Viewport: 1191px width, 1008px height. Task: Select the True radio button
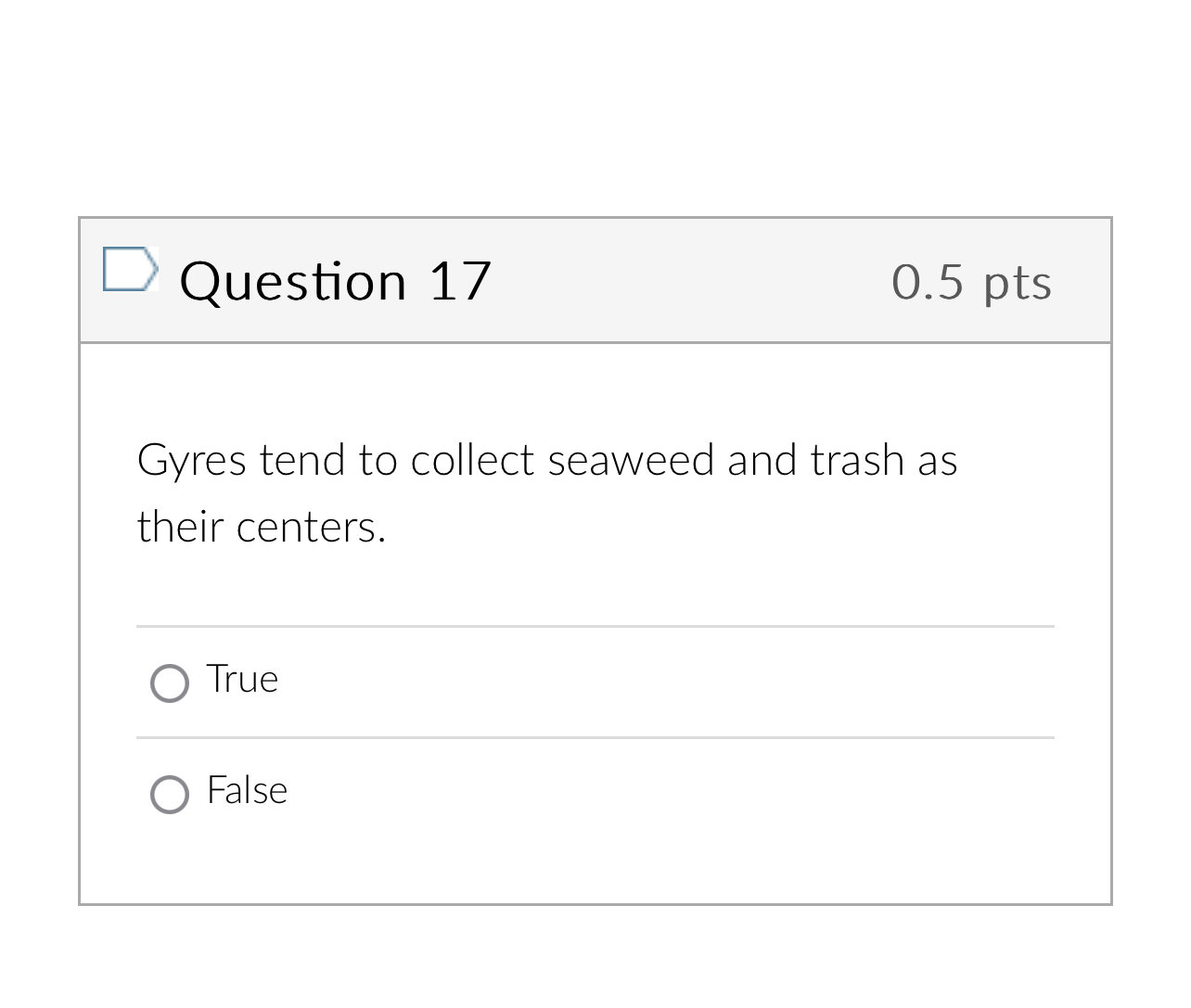[x=170, y=683]
